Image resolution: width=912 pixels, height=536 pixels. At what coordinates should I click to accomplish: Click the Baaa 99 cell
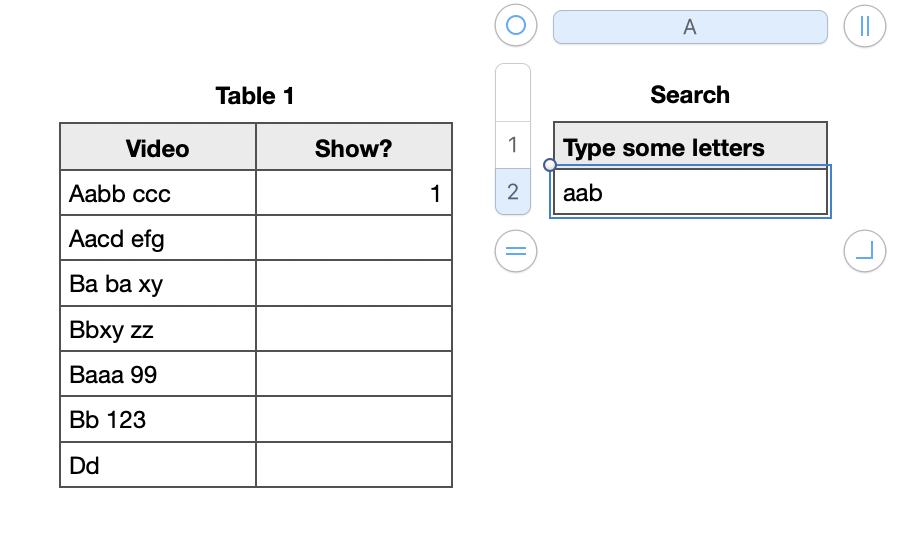158,375
